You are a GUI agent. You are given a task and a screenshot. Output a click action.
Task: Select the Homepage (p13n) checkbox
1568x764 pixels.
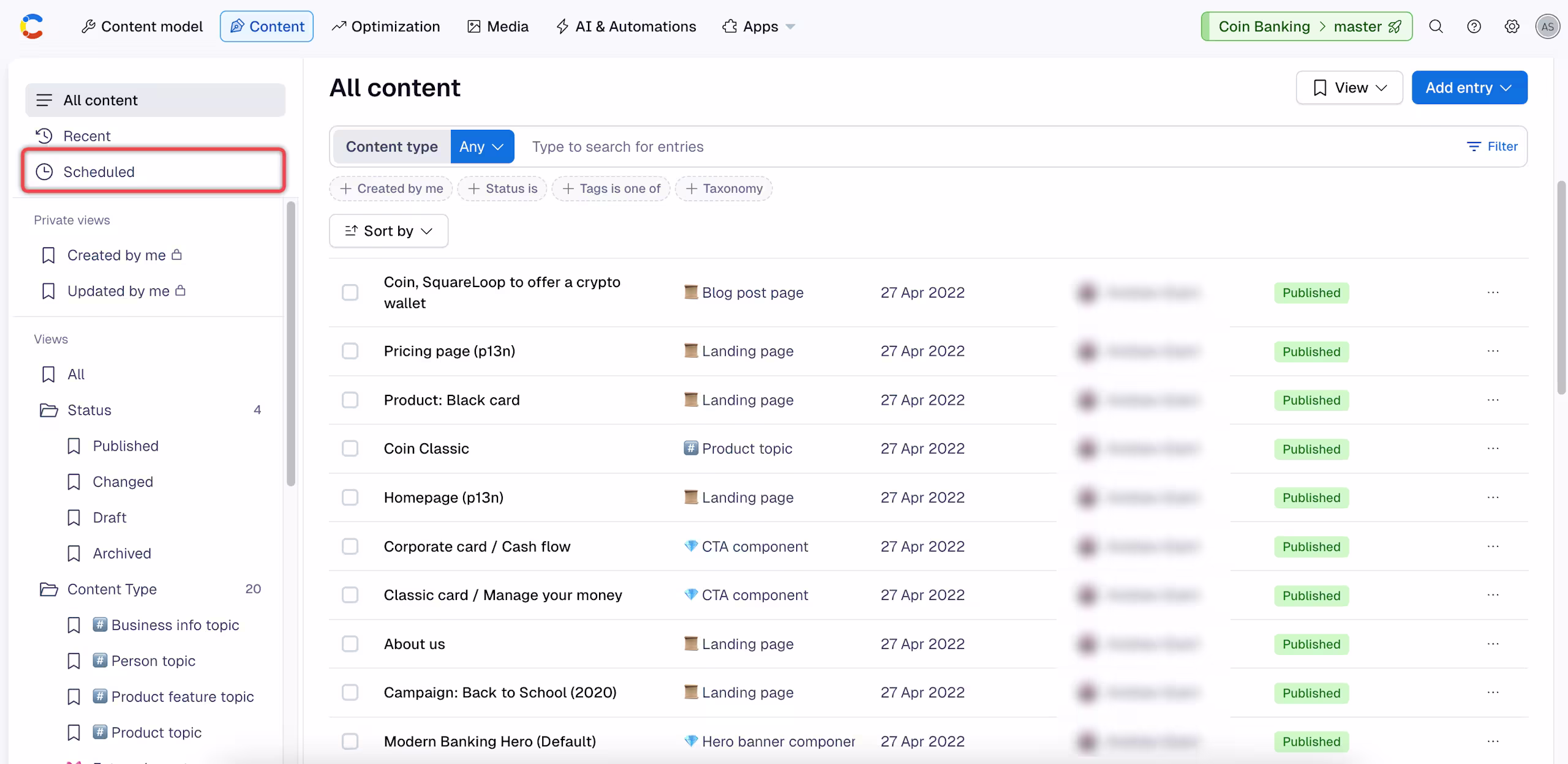tap(350, 497)
